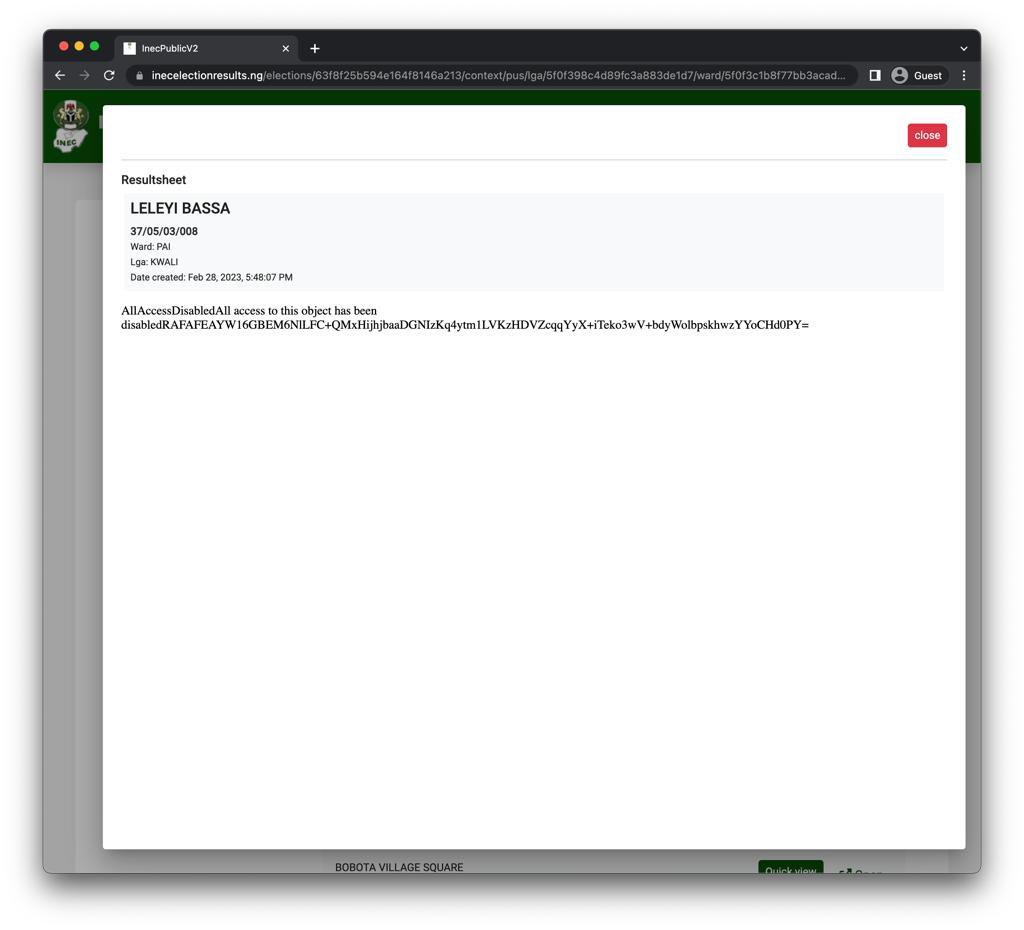
Task: Click the Quick view button behind the modal
Action: pyautogui.click(x=790, y=867)
